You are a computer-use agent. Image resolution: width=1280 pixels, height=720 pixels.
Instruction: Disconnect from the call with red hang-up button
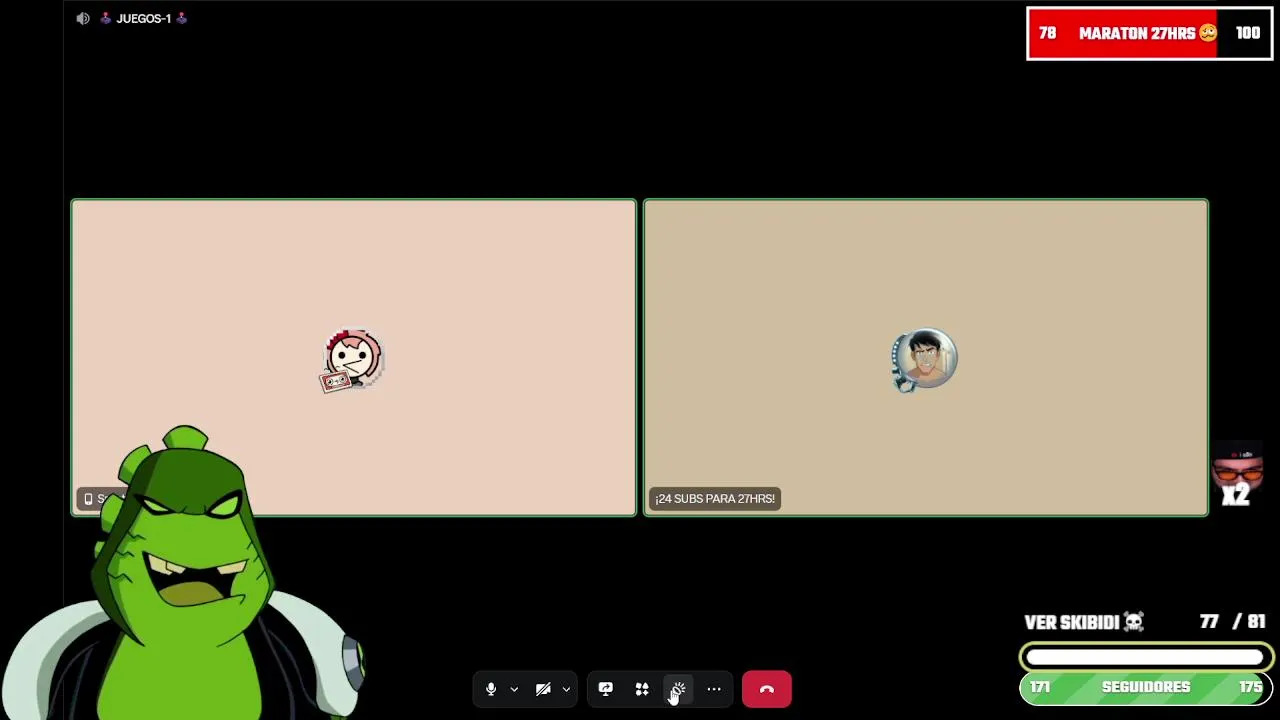[x=767, y=689]
